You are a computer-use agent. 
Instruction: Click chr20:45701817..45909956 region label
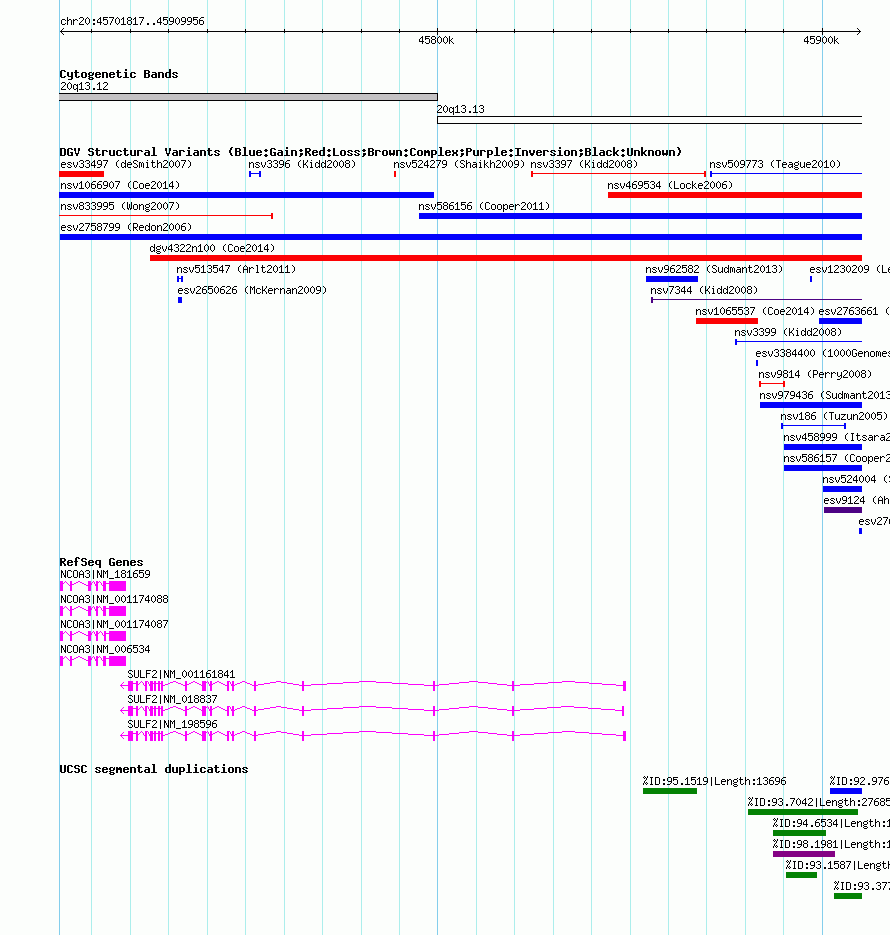[132, 21]
